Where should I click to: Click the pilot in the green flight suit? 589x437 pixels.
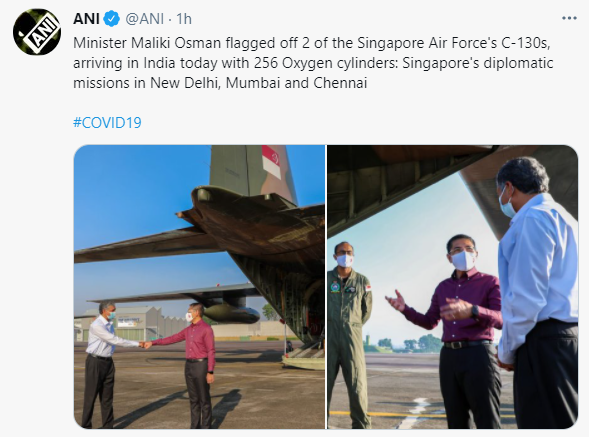coord(349,334)
